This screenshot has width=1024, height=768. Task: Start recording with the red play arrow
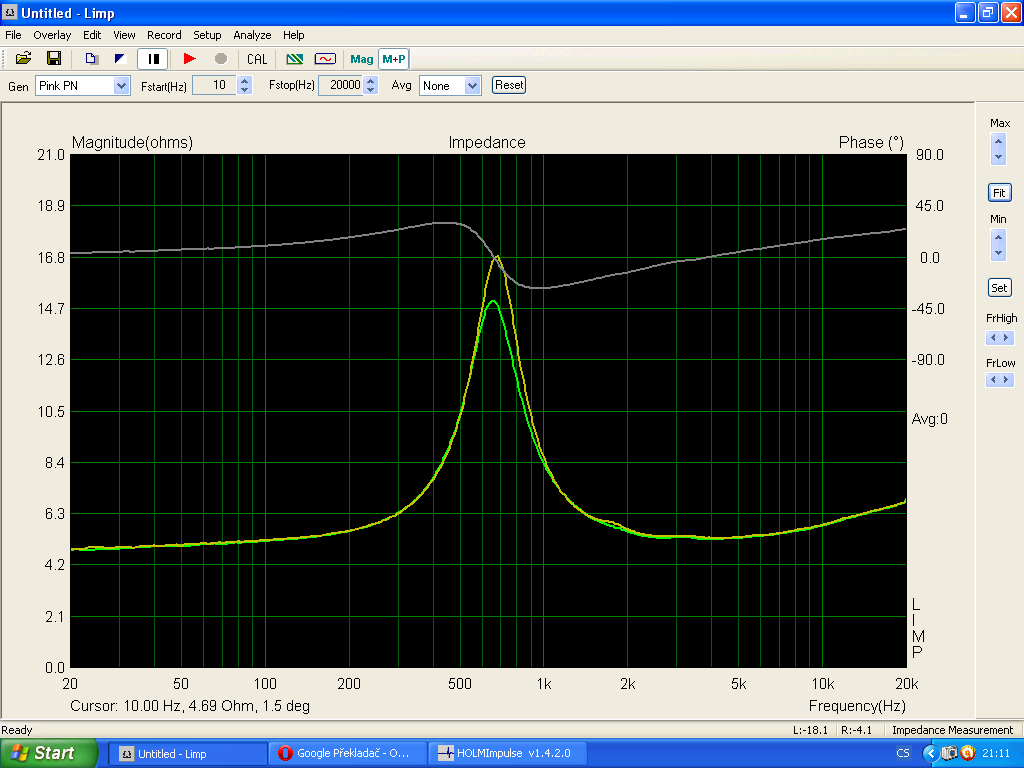[x=189, y=59]
